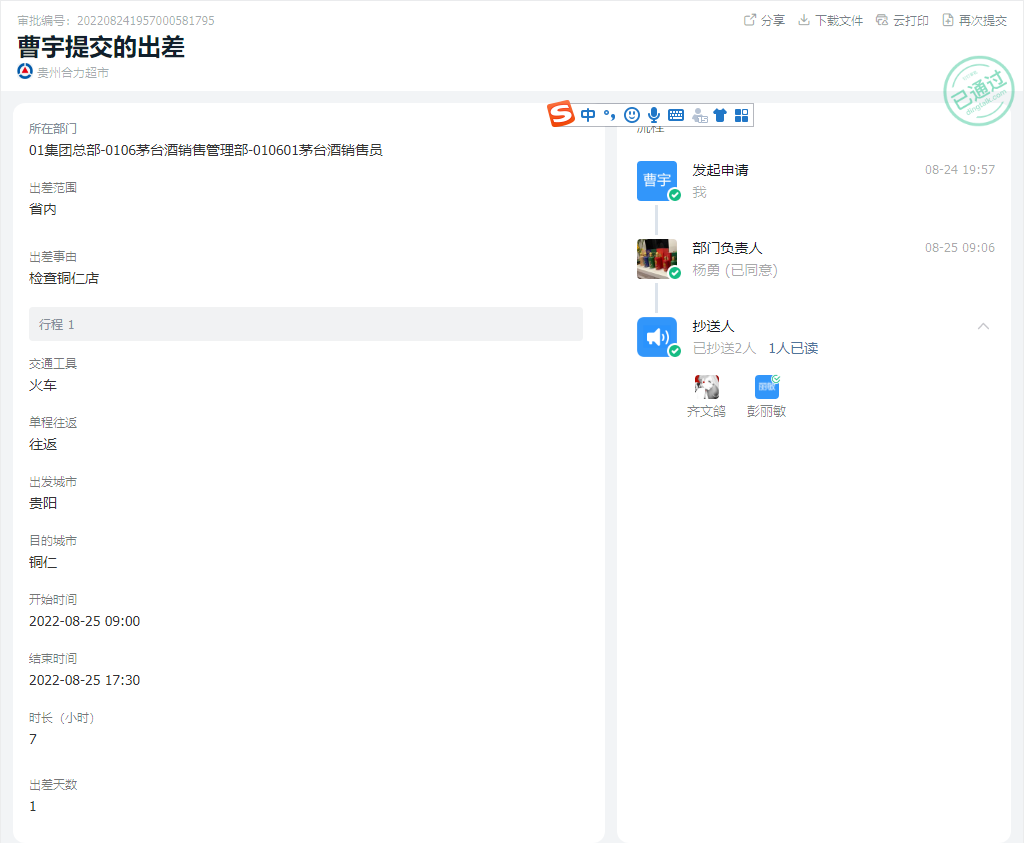
Task: Click 曹宇 applicant avatar
Action: pos(657,180)
